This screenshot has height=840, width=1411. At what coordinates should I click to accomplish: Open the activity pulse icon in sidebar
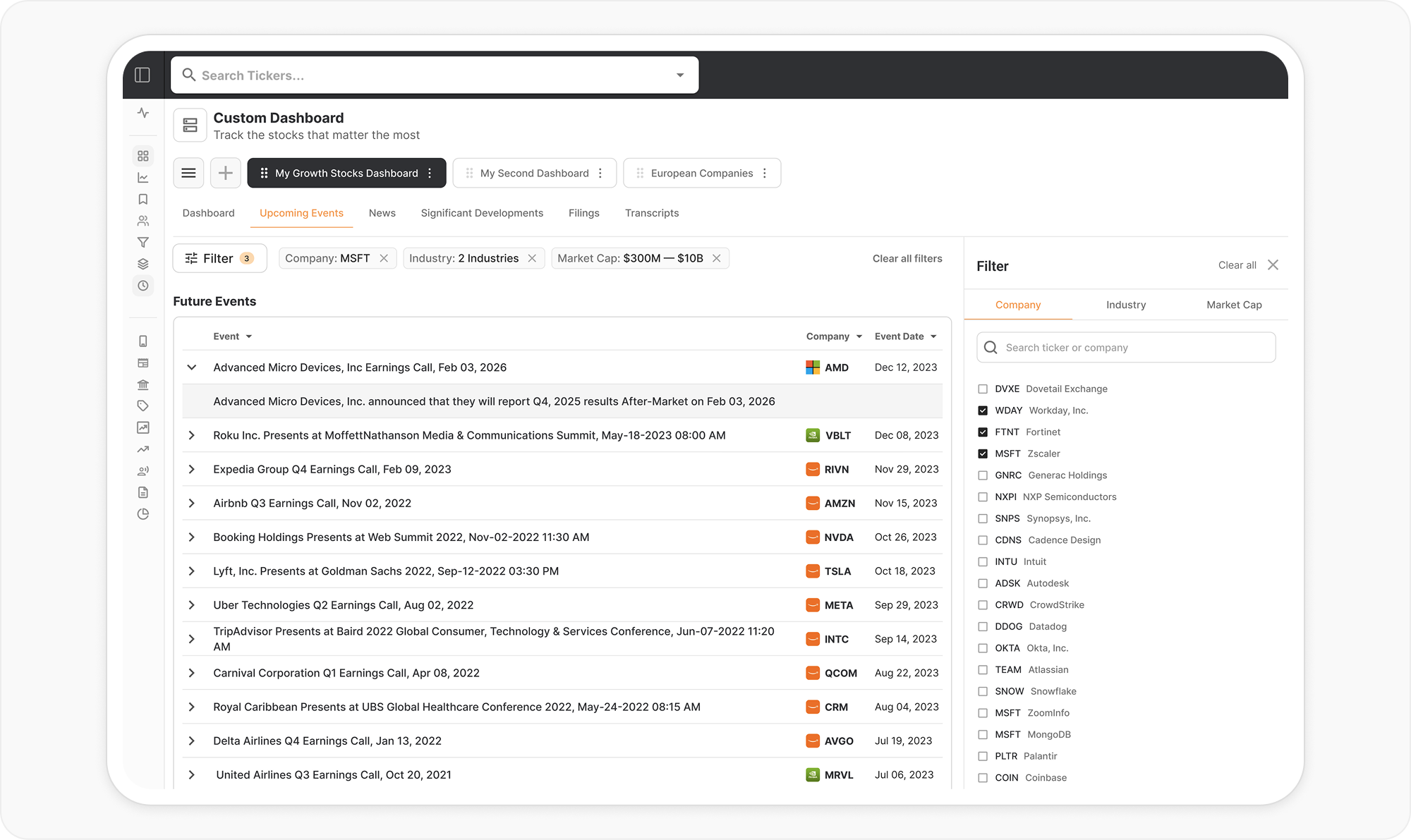(x=143, y=113)
